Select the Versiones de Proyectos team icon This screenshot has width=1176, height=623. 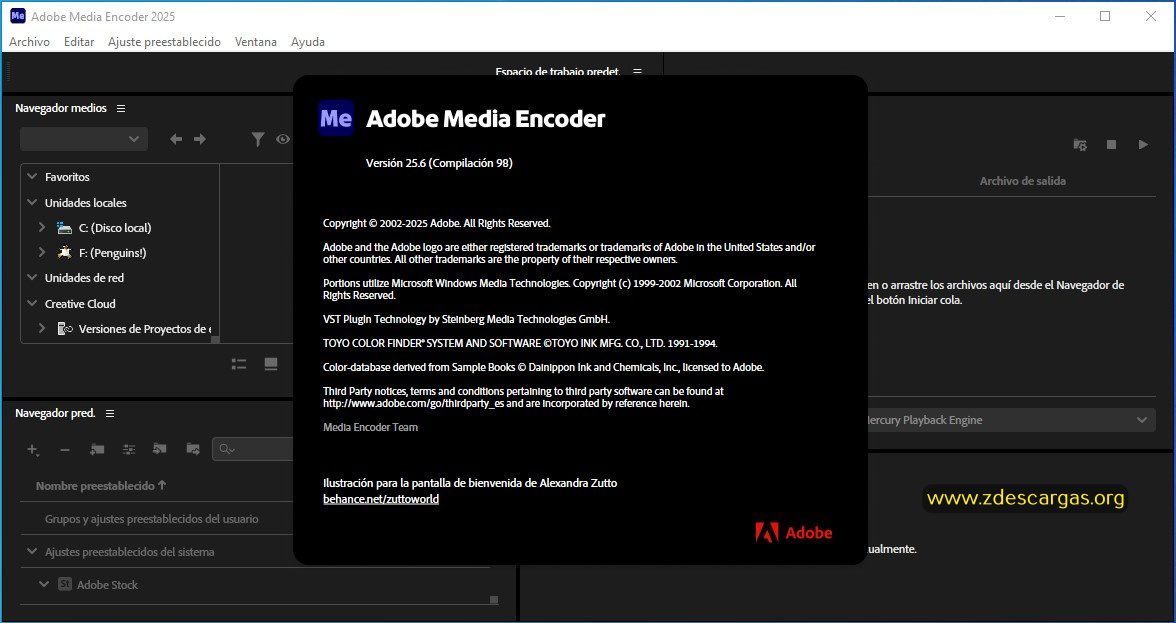(64, 328)
